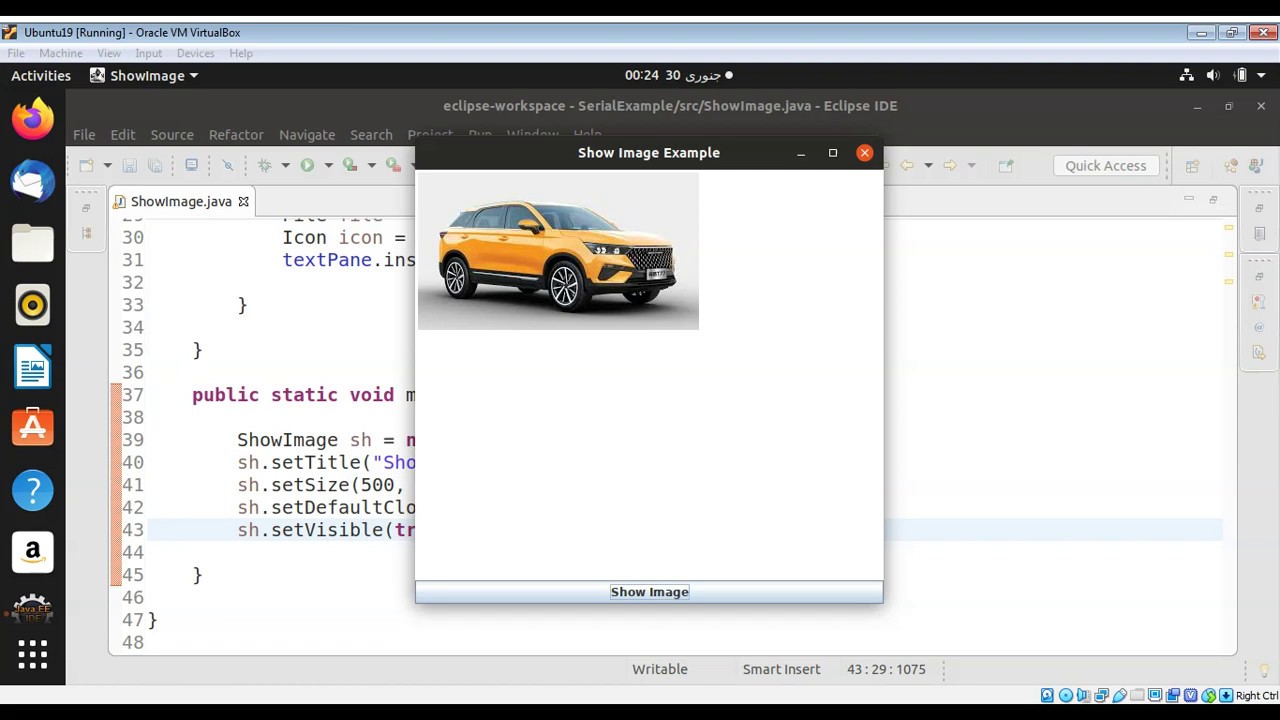
Task: Click the Forward navigation arrow icon
Action: click(950, 165)
